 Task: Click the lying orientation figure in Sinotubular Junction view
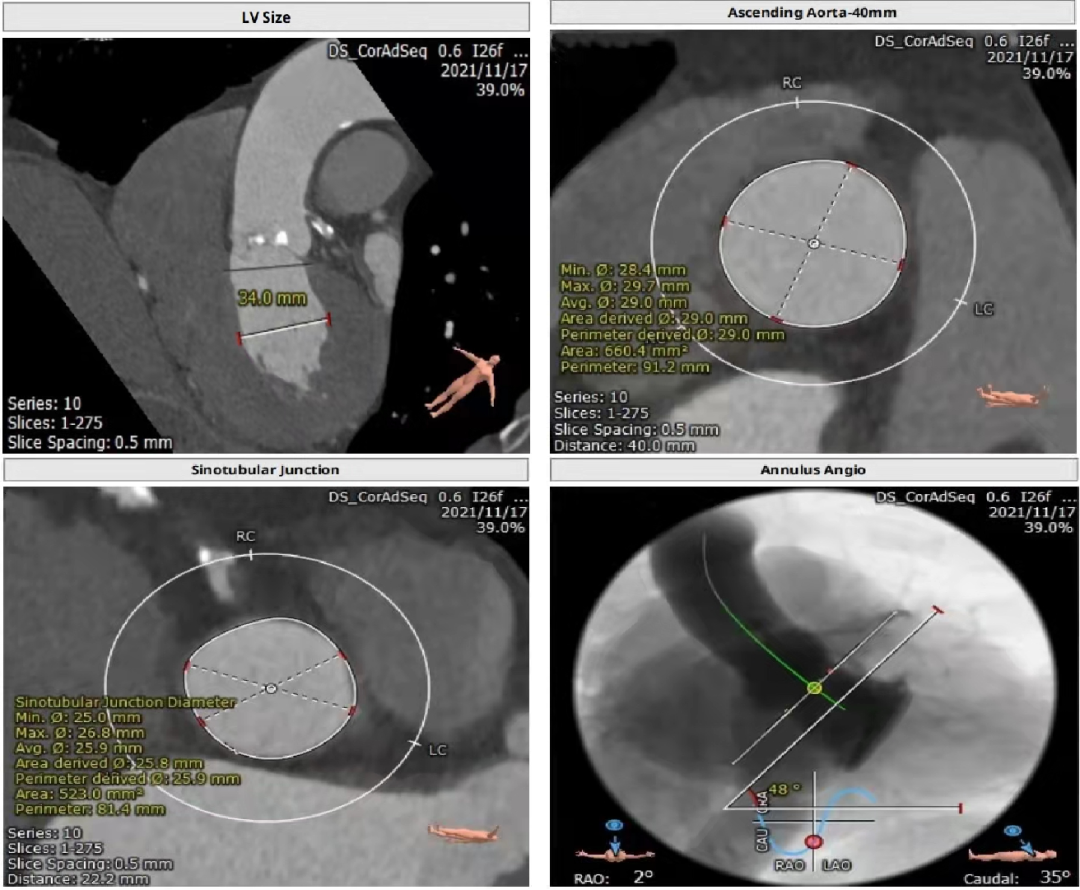464,833
